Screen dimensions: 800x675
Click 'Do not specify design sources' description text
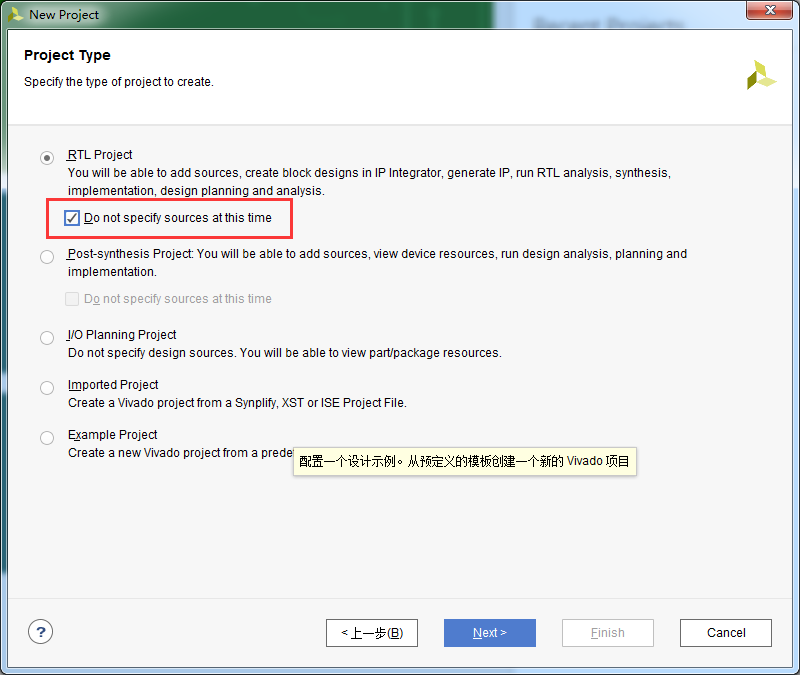(285, 353)
